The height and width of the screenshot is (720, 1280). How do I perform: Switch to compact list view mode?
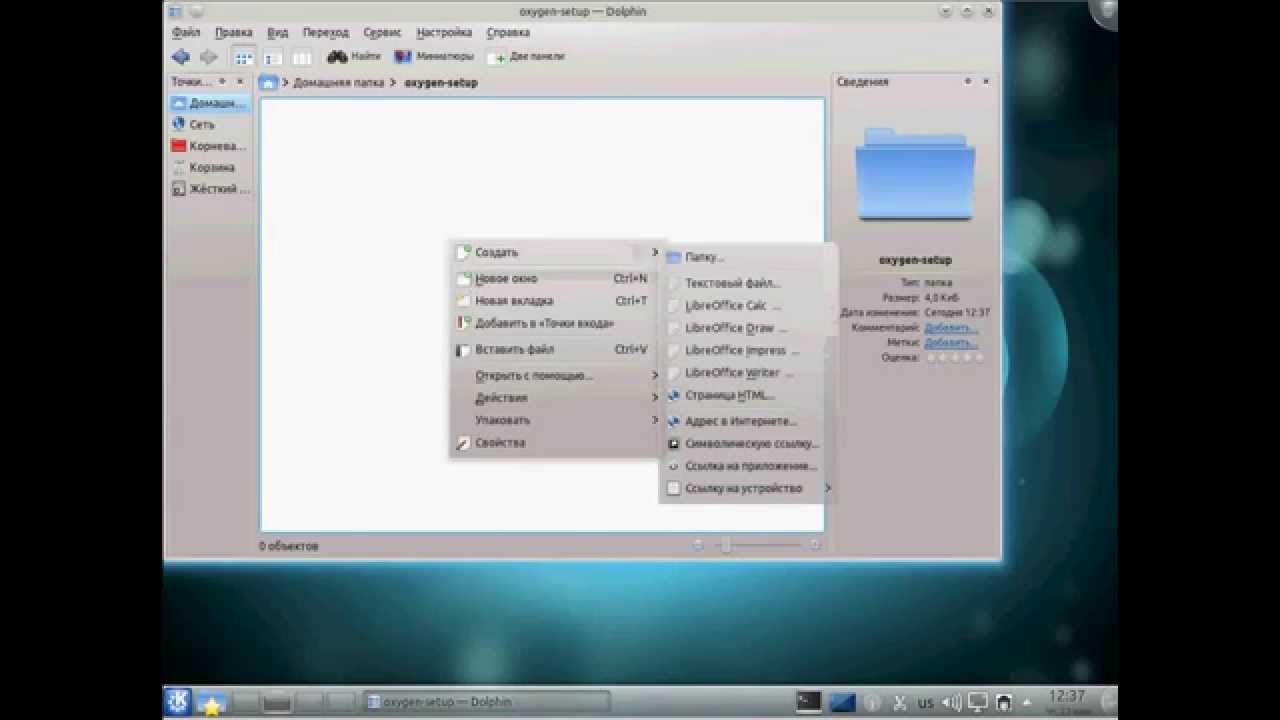[272, 58]
